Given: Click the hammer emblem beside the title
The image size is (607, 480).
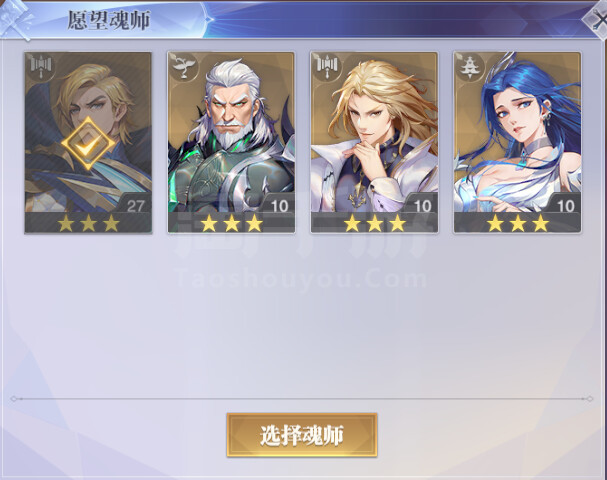Looking at the screenshot, I should 16,20.
